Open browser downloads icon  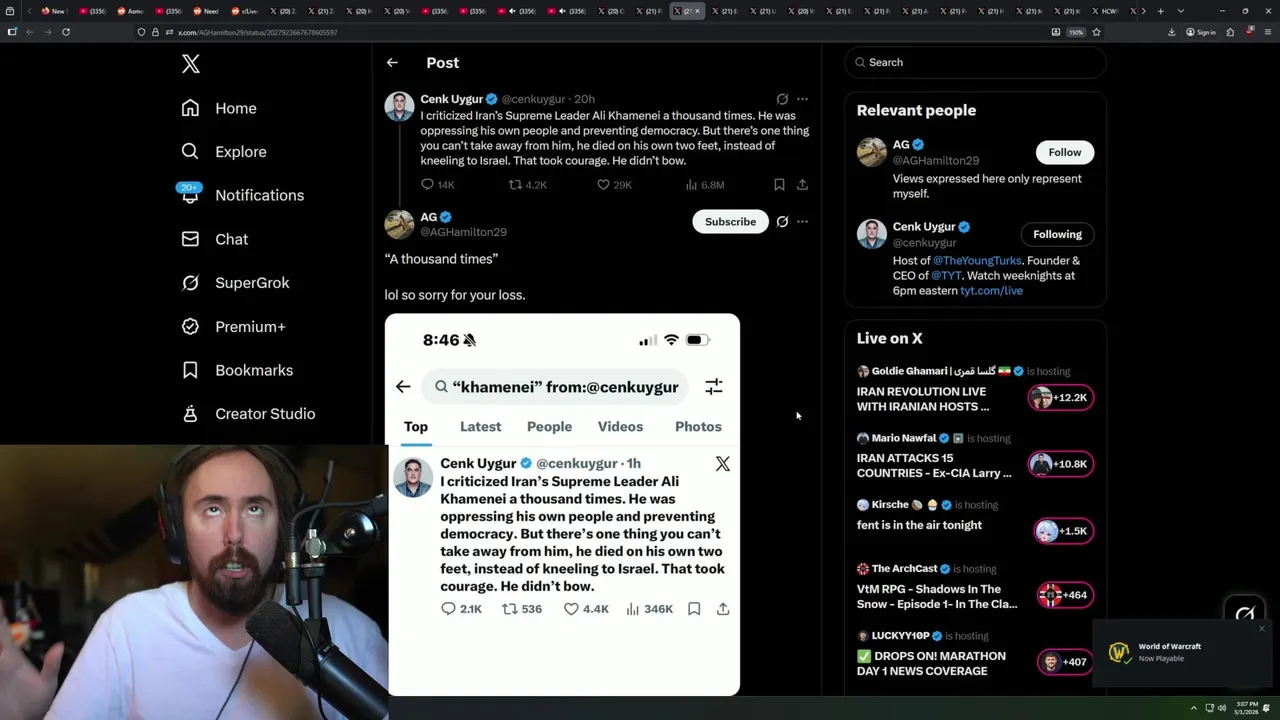[1172, 32]
